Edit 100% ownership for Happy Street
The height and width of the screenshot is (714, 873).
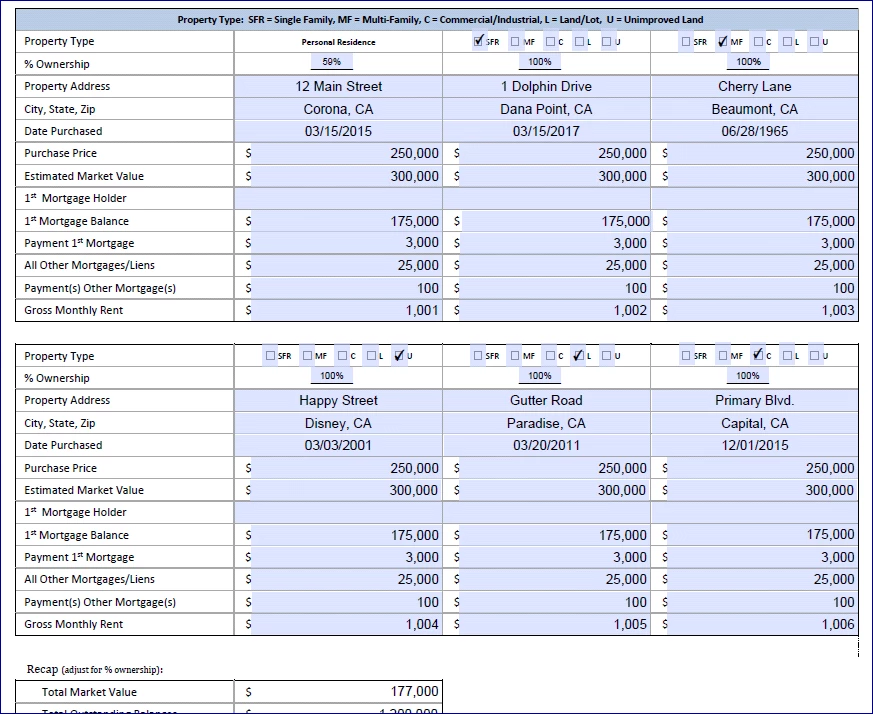tap(332, 376)
